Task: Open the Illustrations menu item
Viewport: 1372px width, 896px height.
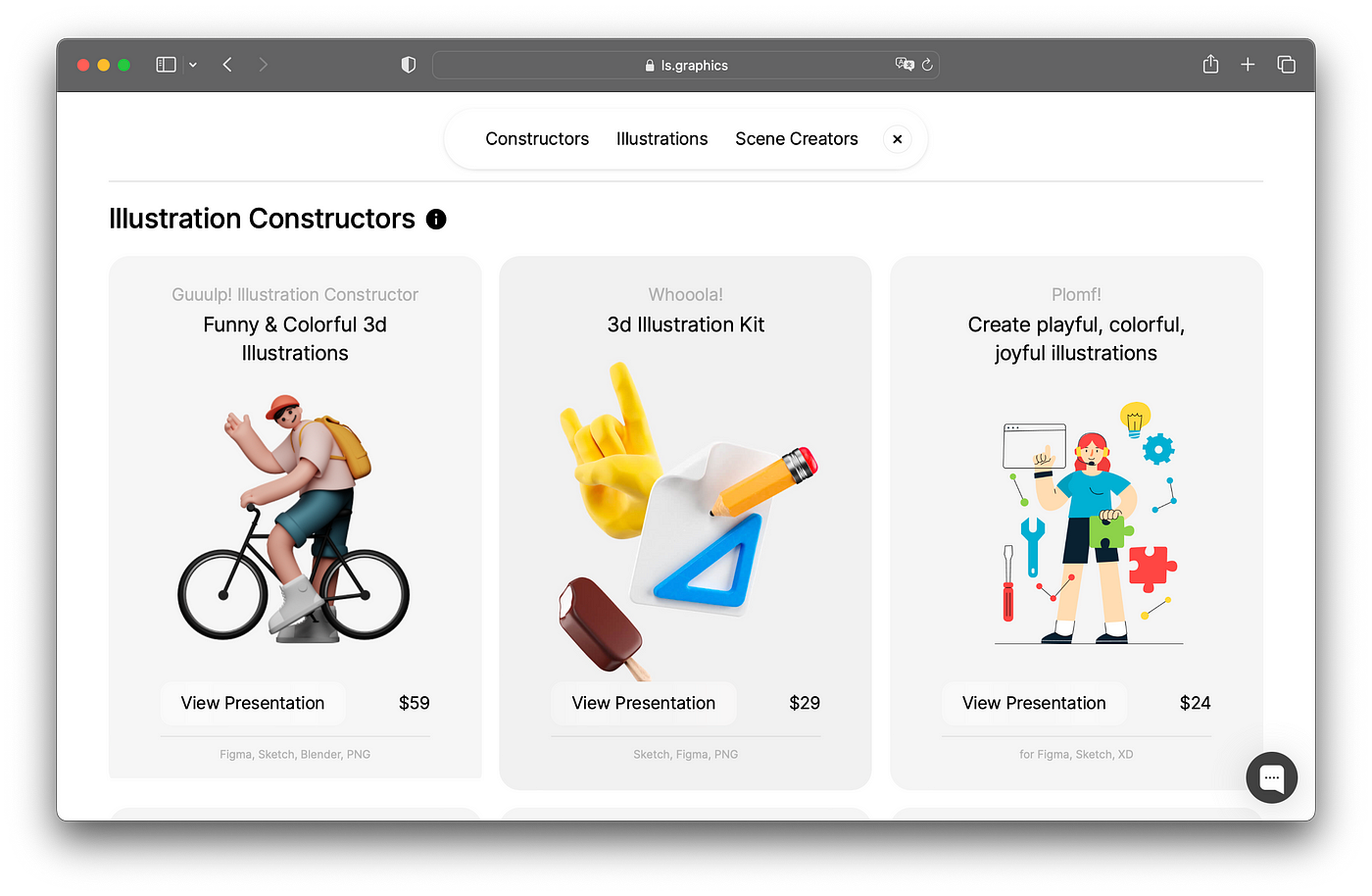Action: coord(661,139)
